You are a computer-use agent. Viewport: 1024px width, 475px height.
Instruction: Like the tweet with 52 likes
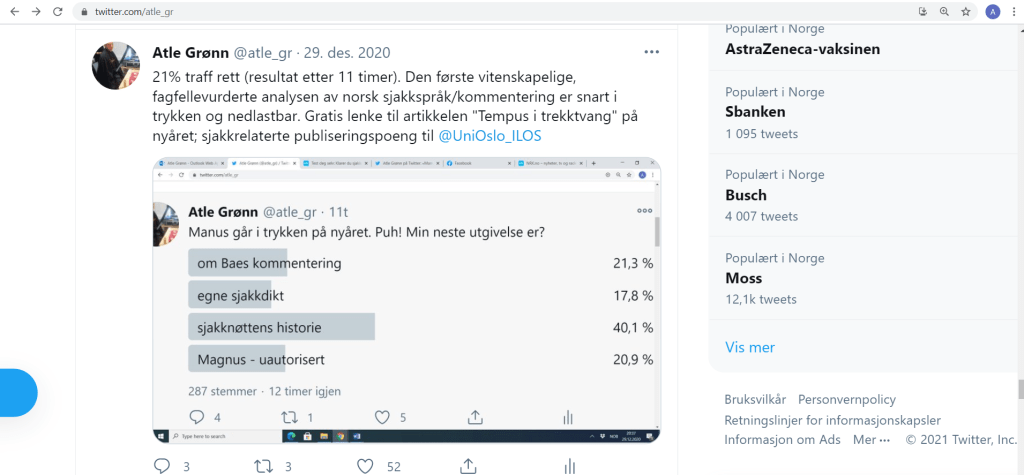(x=366, y=465)
